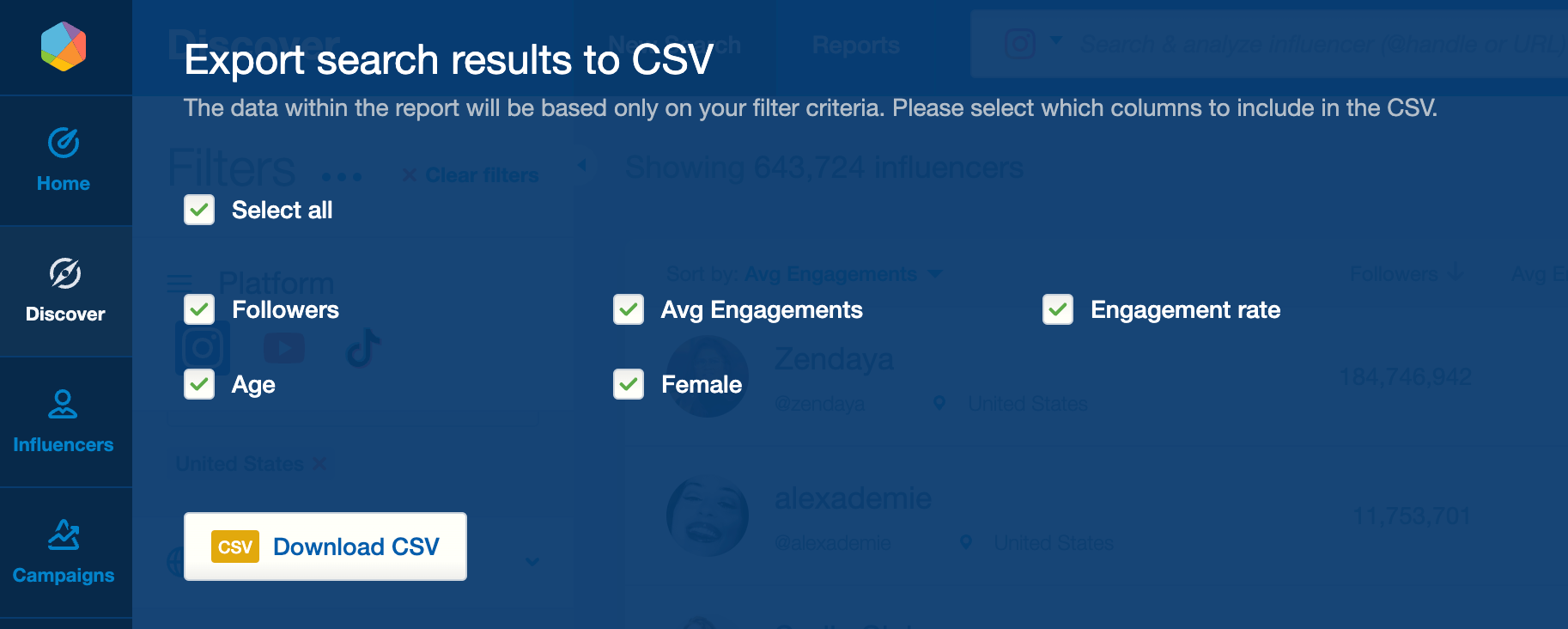The image size is (1568, 629).
Task: Select the TikTok platform icon
Action: [363, 348]
